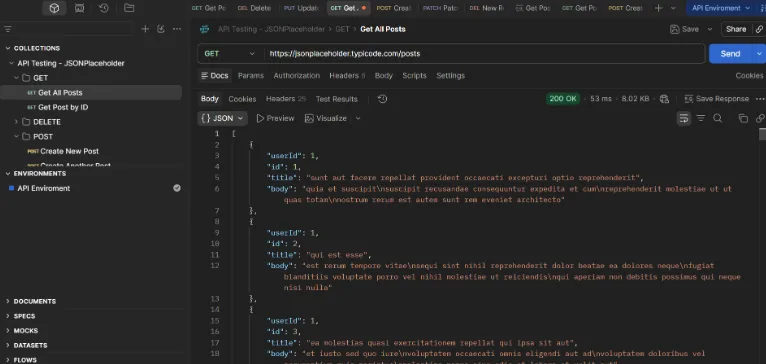Expand the DATASETS section
The height and width of the screenshot is (364, 766).
(8, 345)
